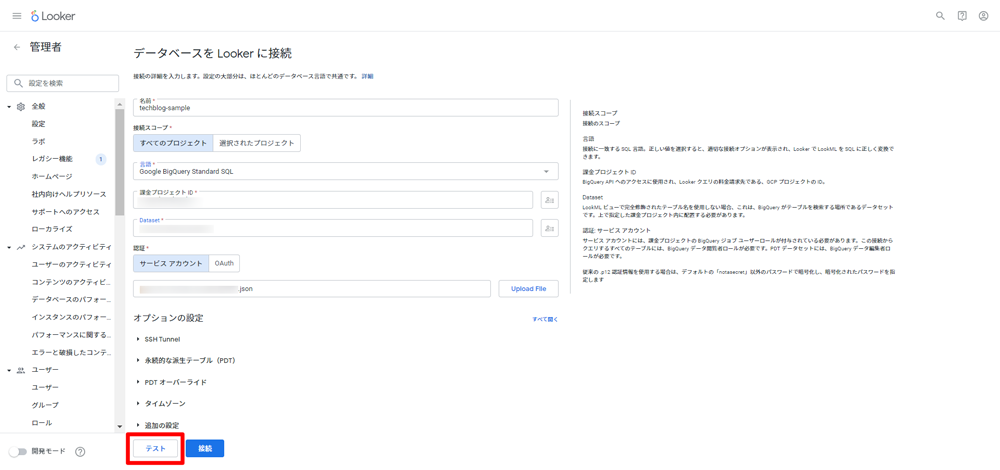This screenshot has width=1000, height=470.
Task: Expand the PDT オーバーライド section
Action: click(174, 382)
